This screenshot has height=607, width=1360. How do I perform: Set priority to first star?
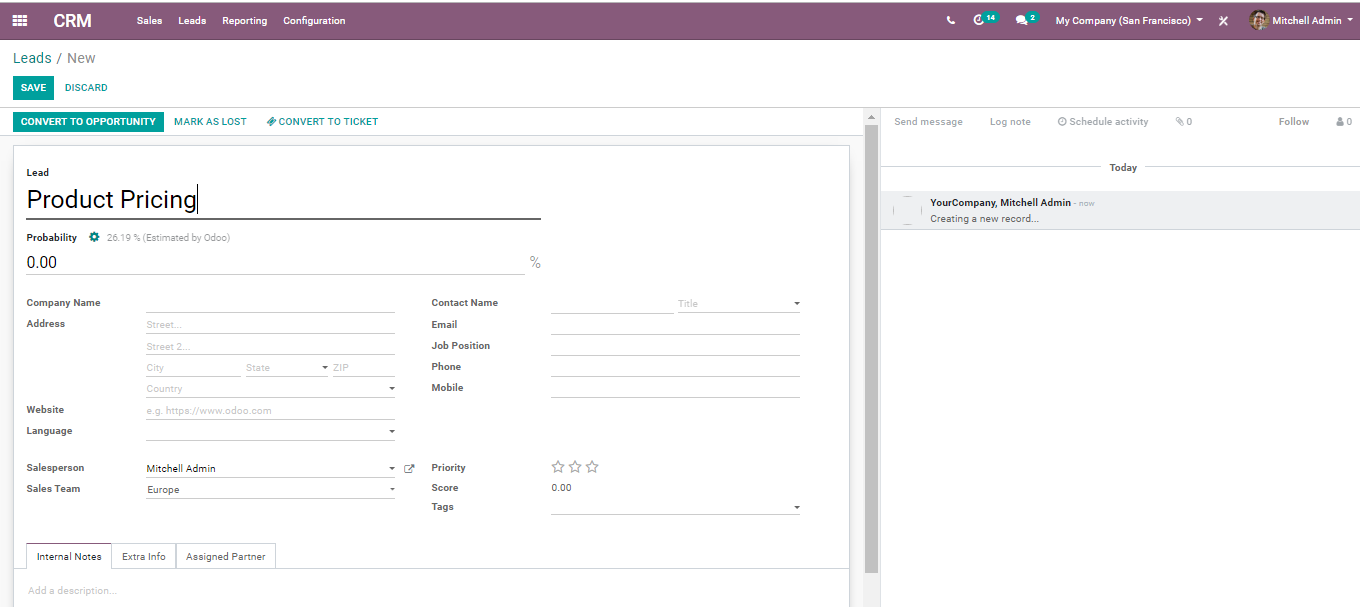click(x=558, y=467)
